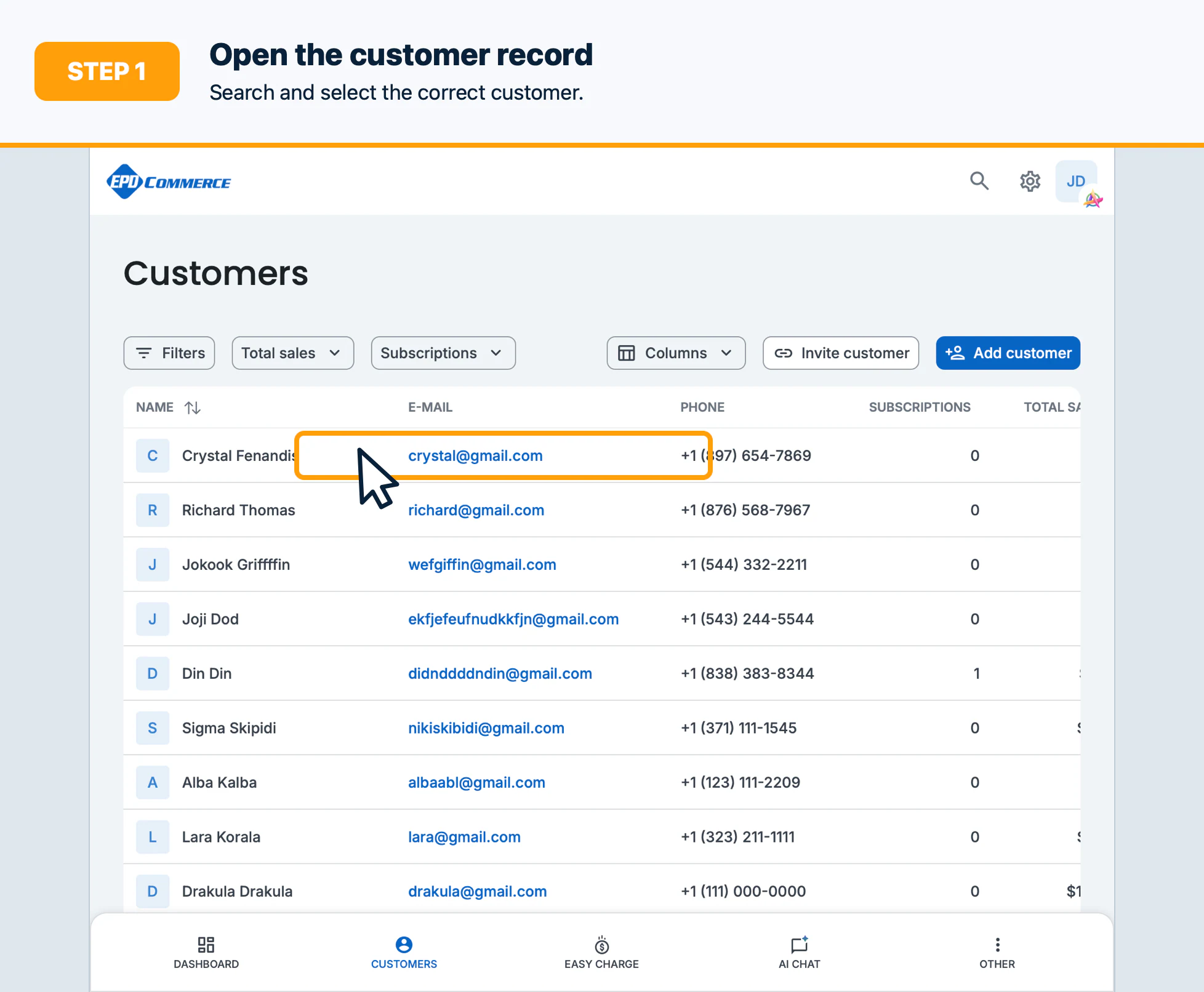Click phone +1 (838) 383-8344

click(x=747, y=673)
